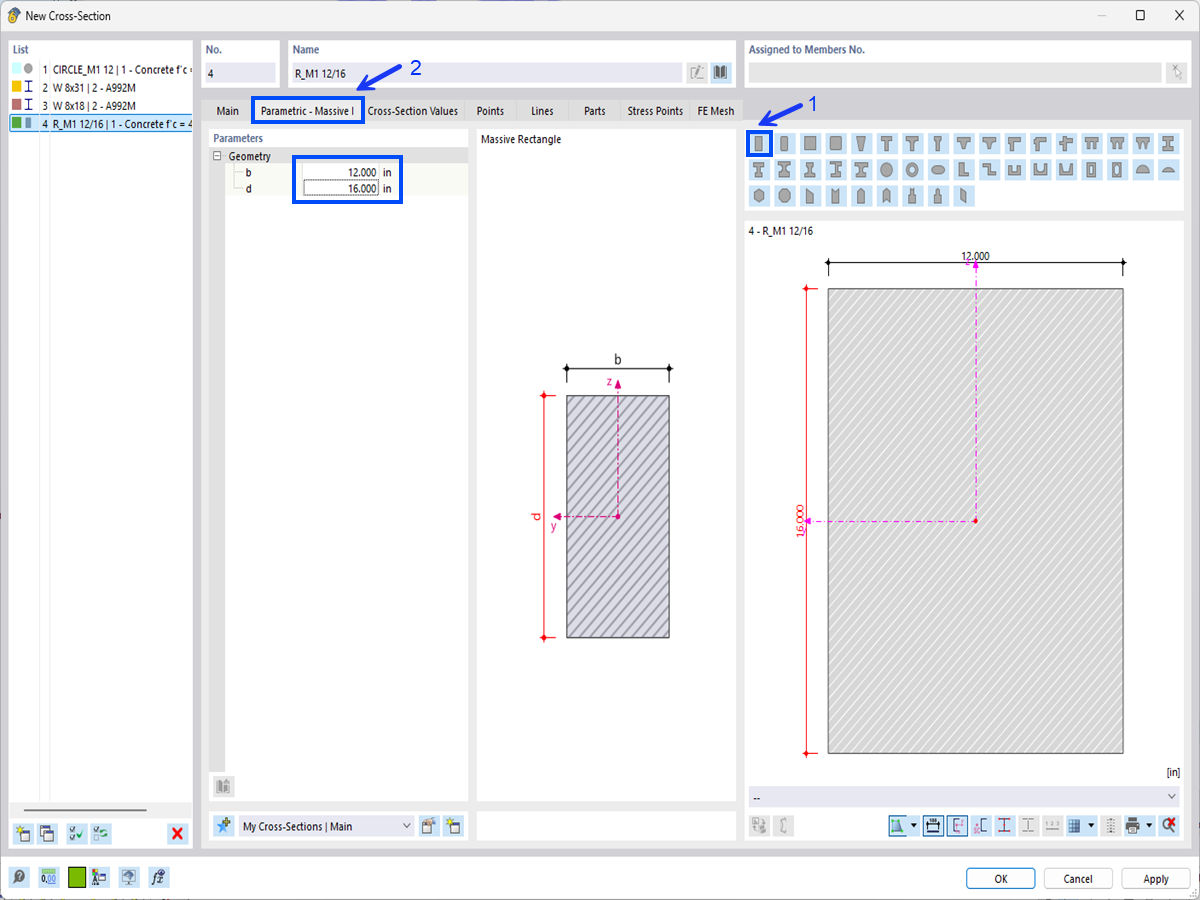Viewport: 1200px width, 900px height.
Task: Select the massive rectangle shape icon
Action: pos(759,143)
